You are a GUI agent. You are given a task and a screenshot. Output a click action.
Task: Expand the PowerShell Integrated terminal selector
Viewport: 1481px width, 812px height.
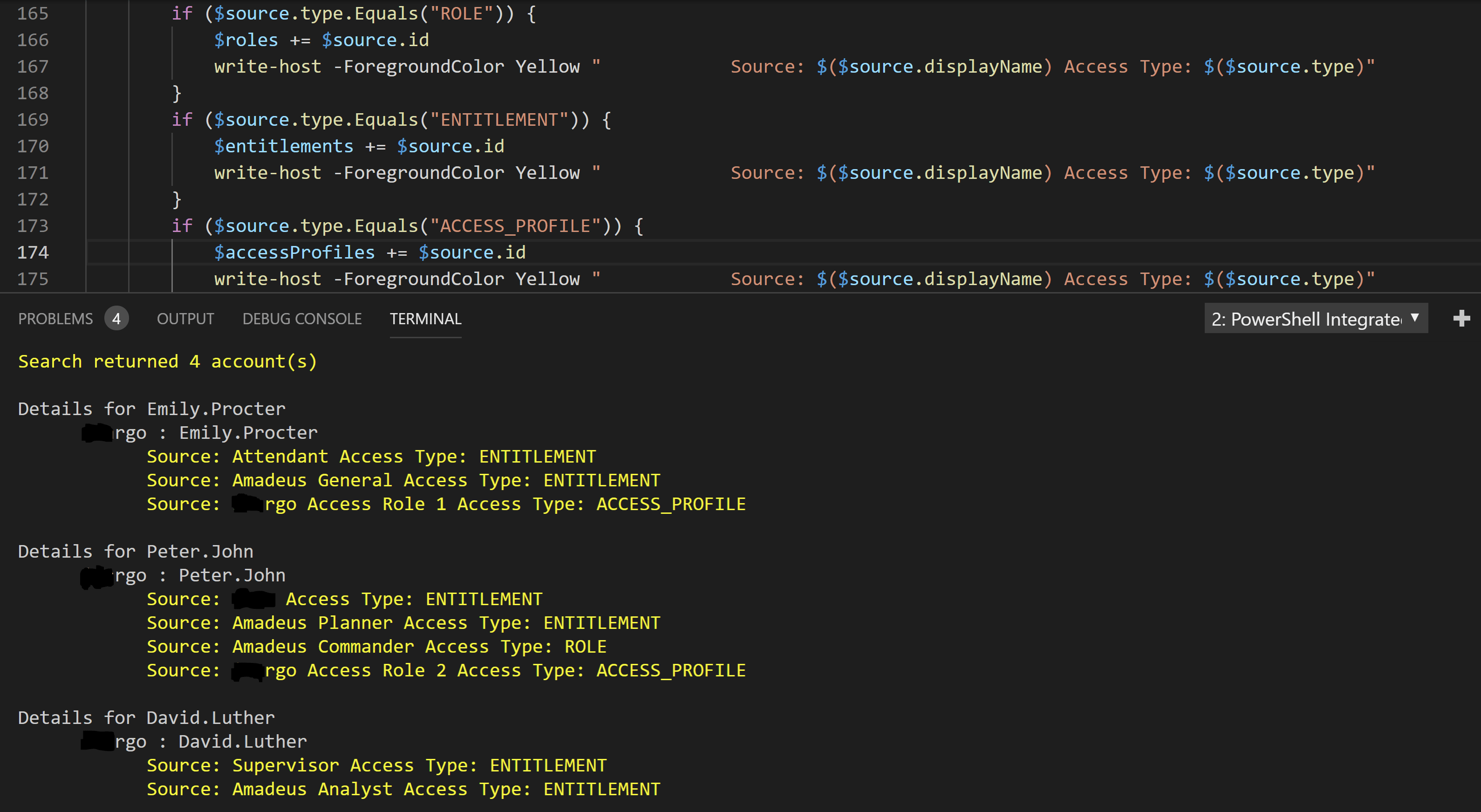pos(1316,319)
